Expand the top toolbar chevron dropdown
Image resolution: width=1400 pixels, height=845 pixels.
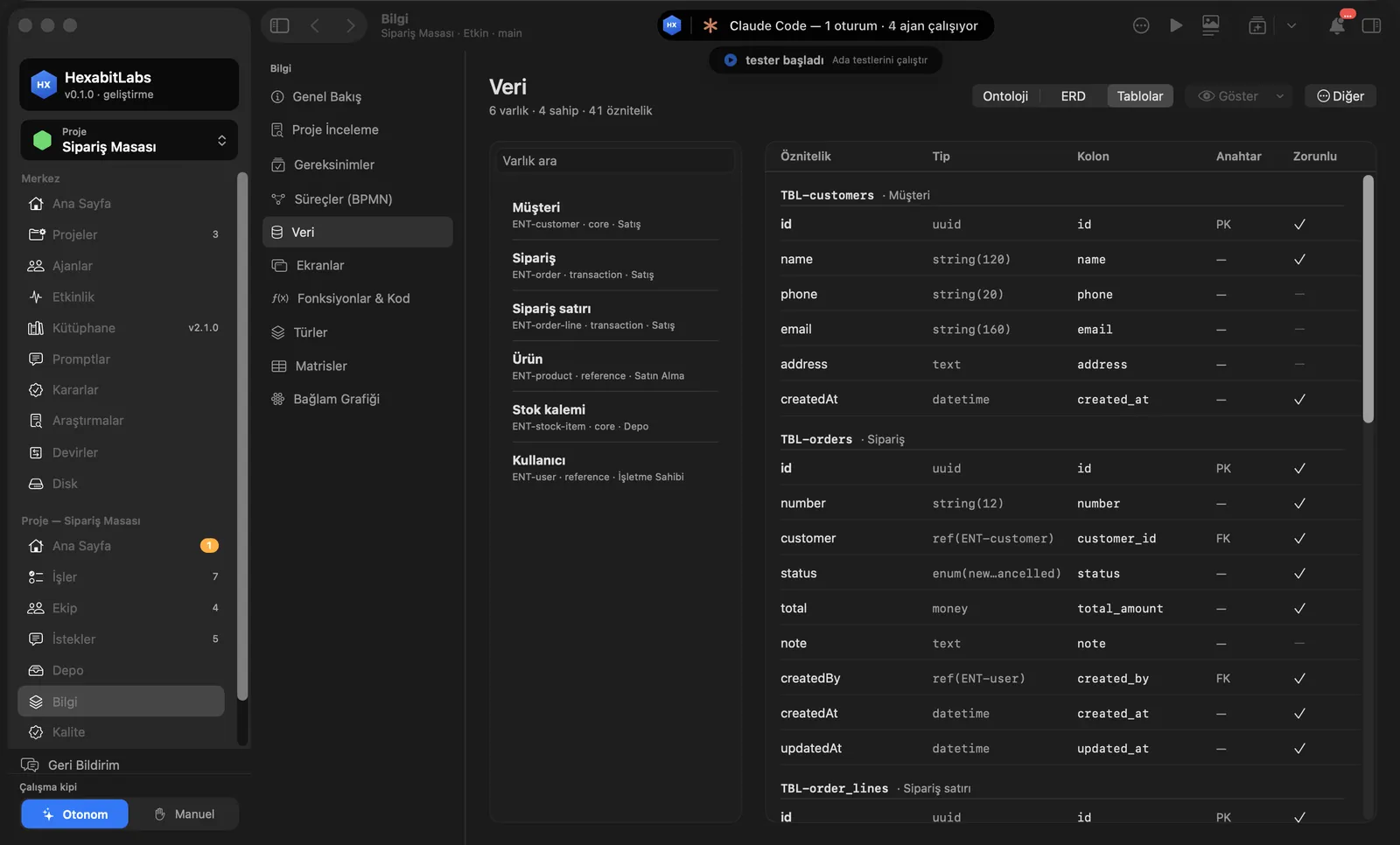(x=1291, y=25)
